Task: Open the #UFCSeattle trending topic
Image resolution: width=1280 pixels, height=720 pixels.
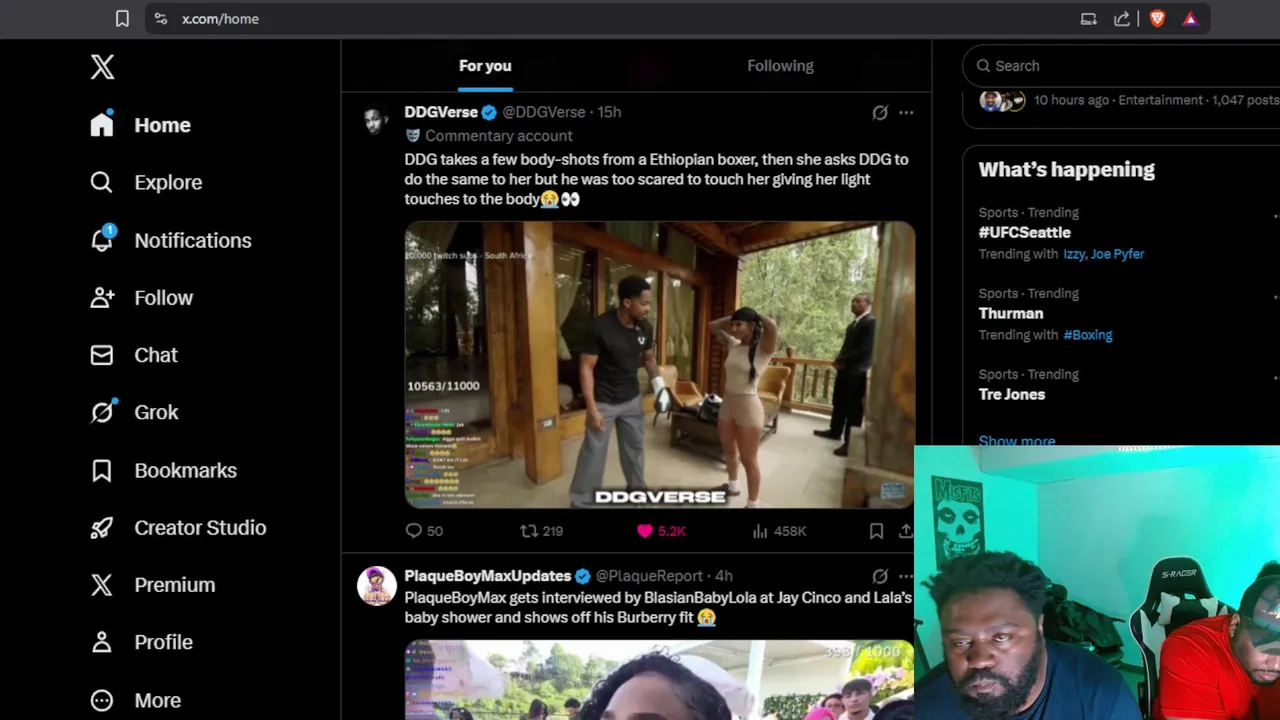Action: tap(1024, 232)
